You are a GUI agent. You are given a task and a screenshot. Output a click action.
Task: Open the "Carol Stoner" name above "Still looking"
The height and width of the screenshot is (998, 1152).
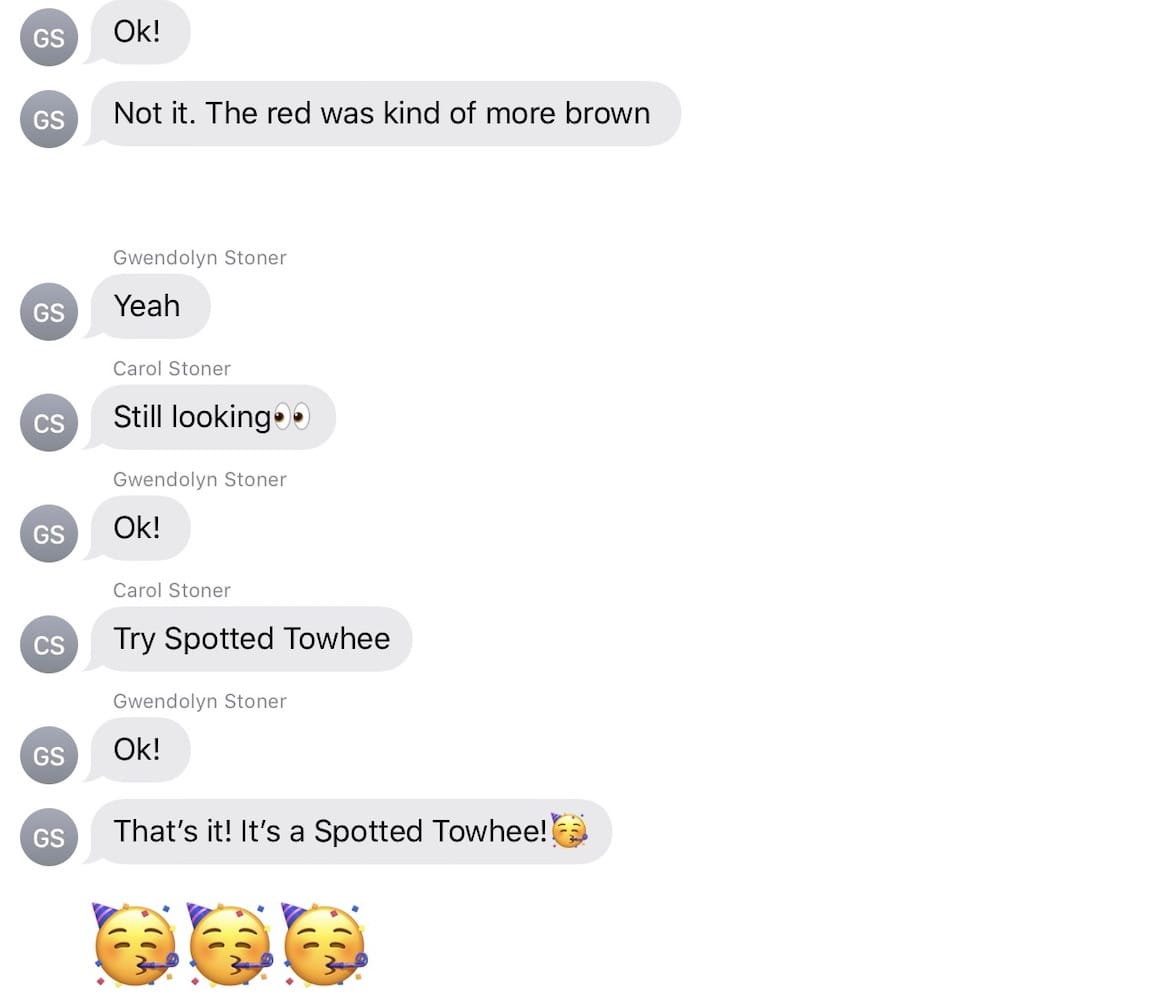click(172, 369)
